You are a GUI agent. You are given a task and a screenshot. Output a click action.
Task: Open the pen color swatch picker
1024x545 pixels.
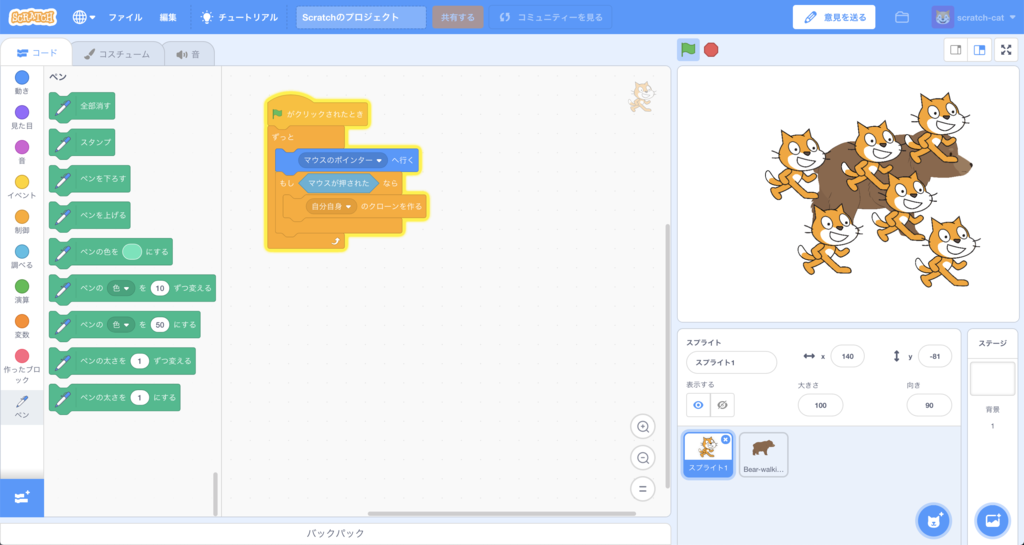(132, 252)
